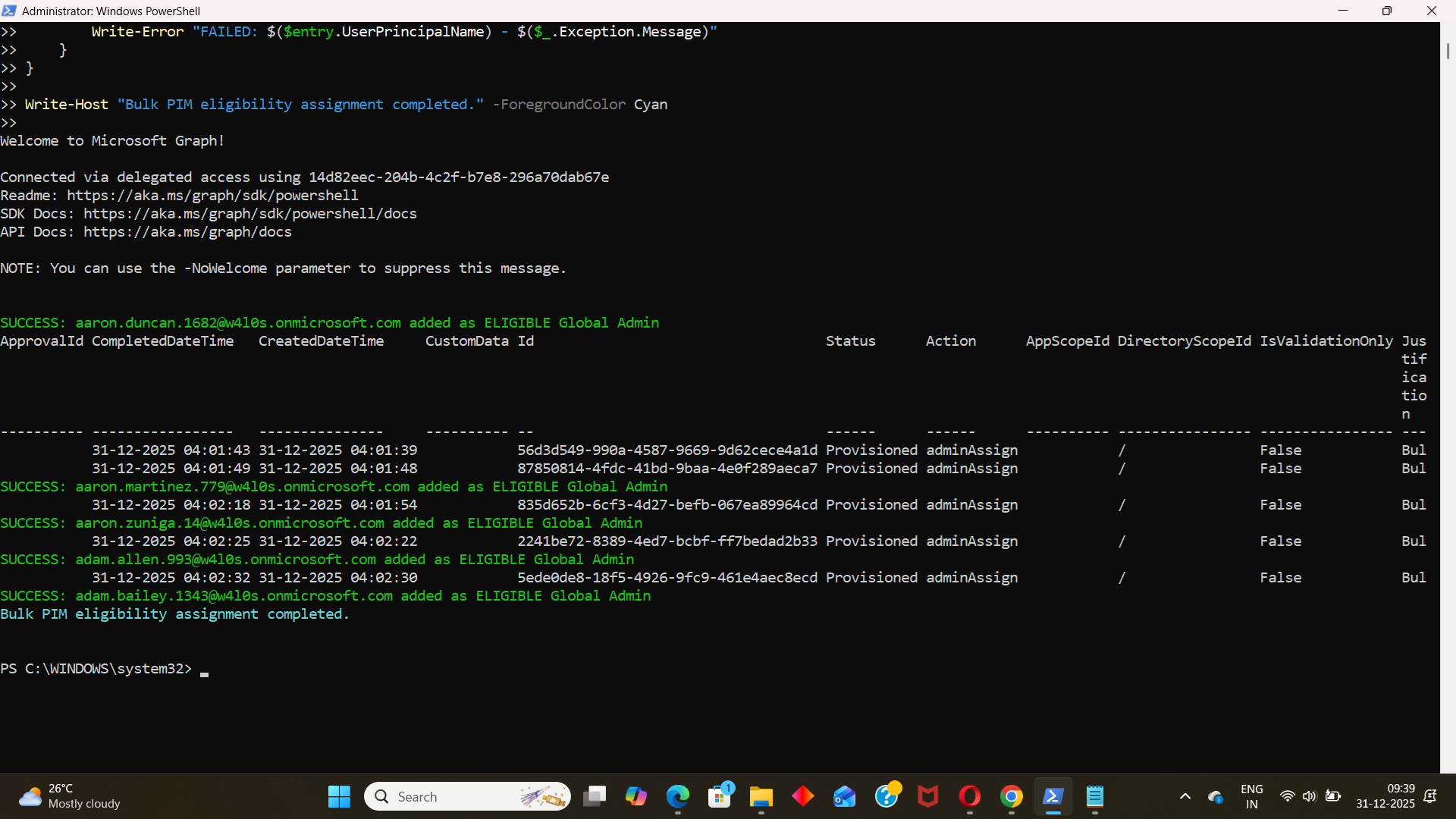Screen dimensions: 1456x819
Task: Open Outlook from the taskbar
Action: 844,796
